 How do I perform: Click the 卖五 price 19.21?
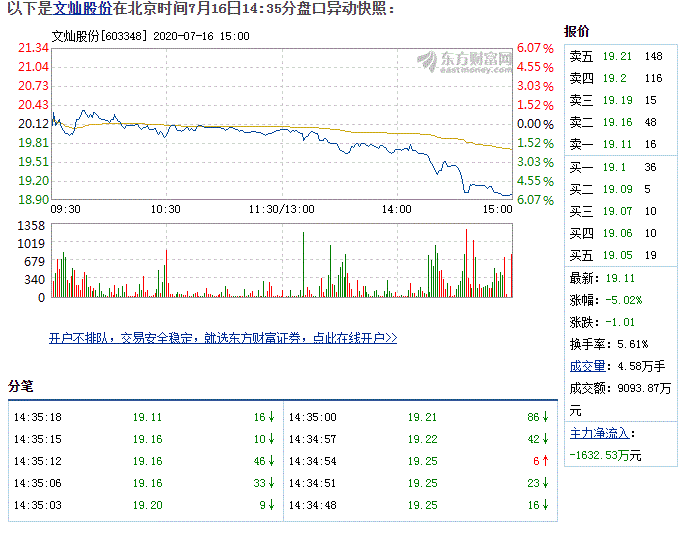(x=617, y=56)
